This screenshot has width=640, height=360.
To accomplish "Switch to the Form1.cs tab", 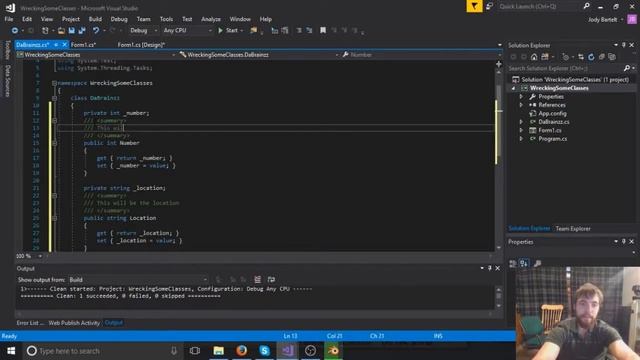I will click(83, 45).
